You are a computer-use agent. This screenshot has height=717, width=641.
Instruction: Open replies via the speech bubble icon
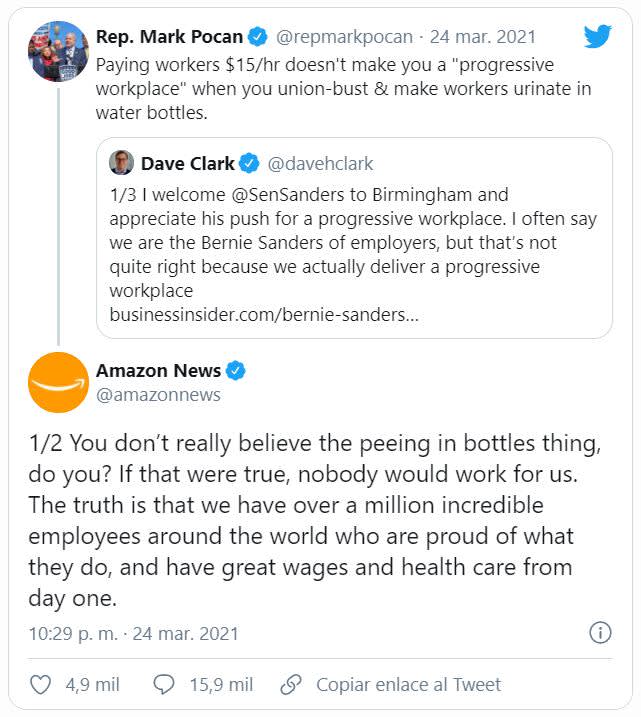164,685
